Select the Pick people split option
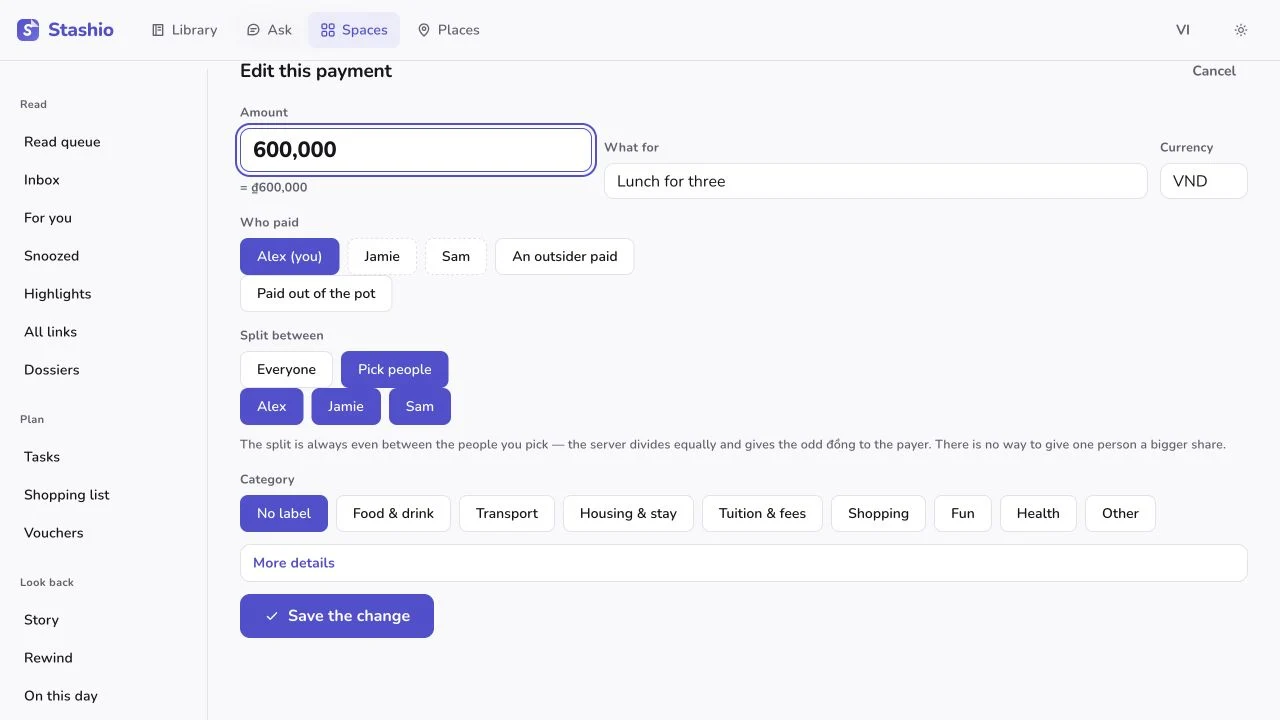Image resolution: width=1280 pixels, height=720 pixels. 395,370
